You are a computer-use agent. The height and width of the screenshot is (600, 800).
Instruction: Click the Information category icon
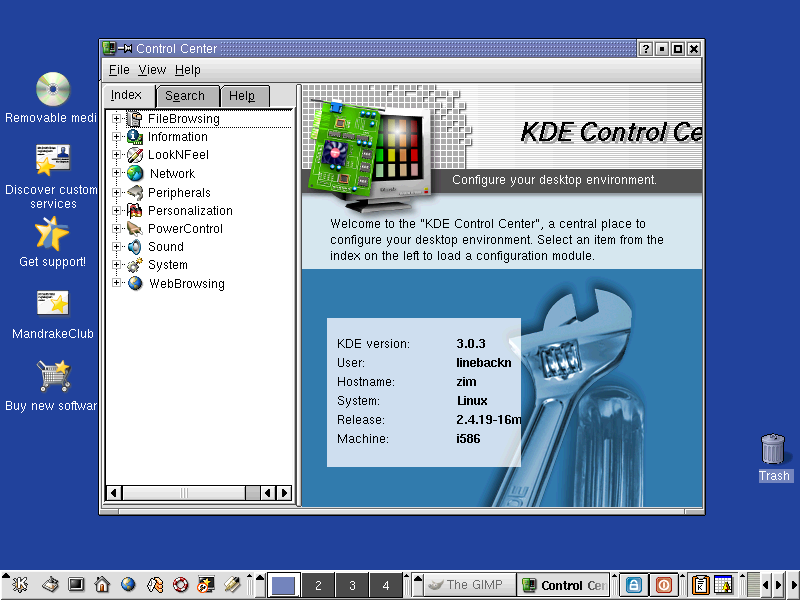(135, 137)
